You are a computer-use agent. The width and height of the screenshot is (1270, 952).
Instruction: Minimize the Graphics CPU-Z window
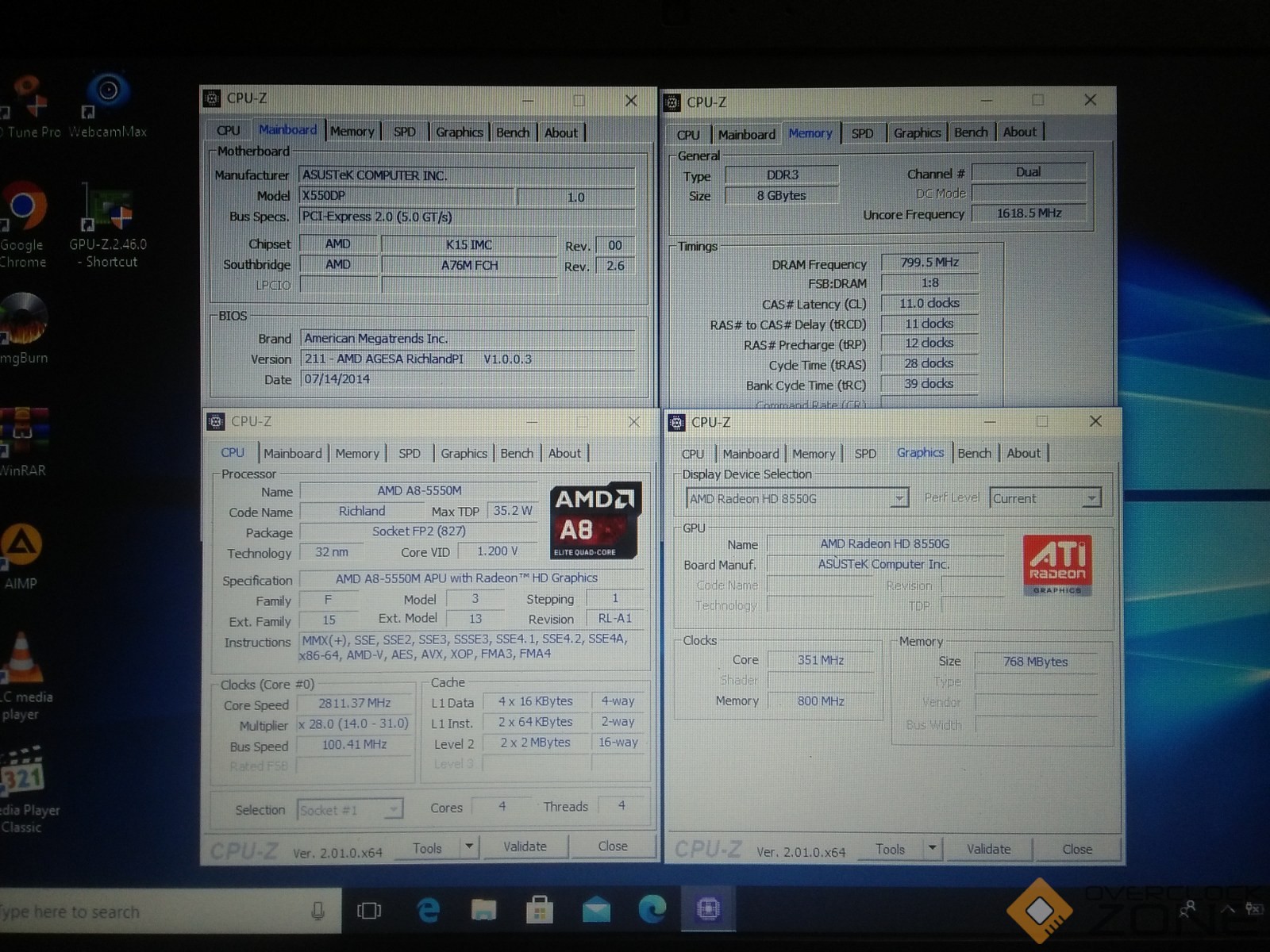tap(990, 421)
